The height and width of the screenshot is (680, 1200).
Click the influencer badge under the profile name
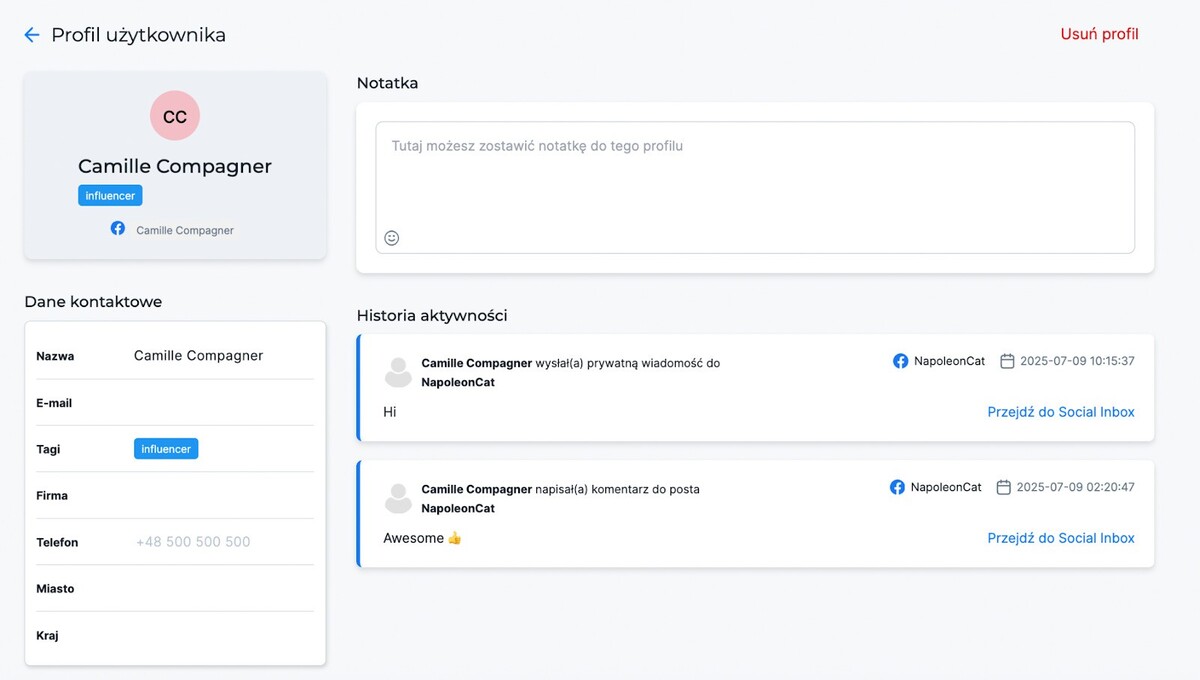point(110,196)
